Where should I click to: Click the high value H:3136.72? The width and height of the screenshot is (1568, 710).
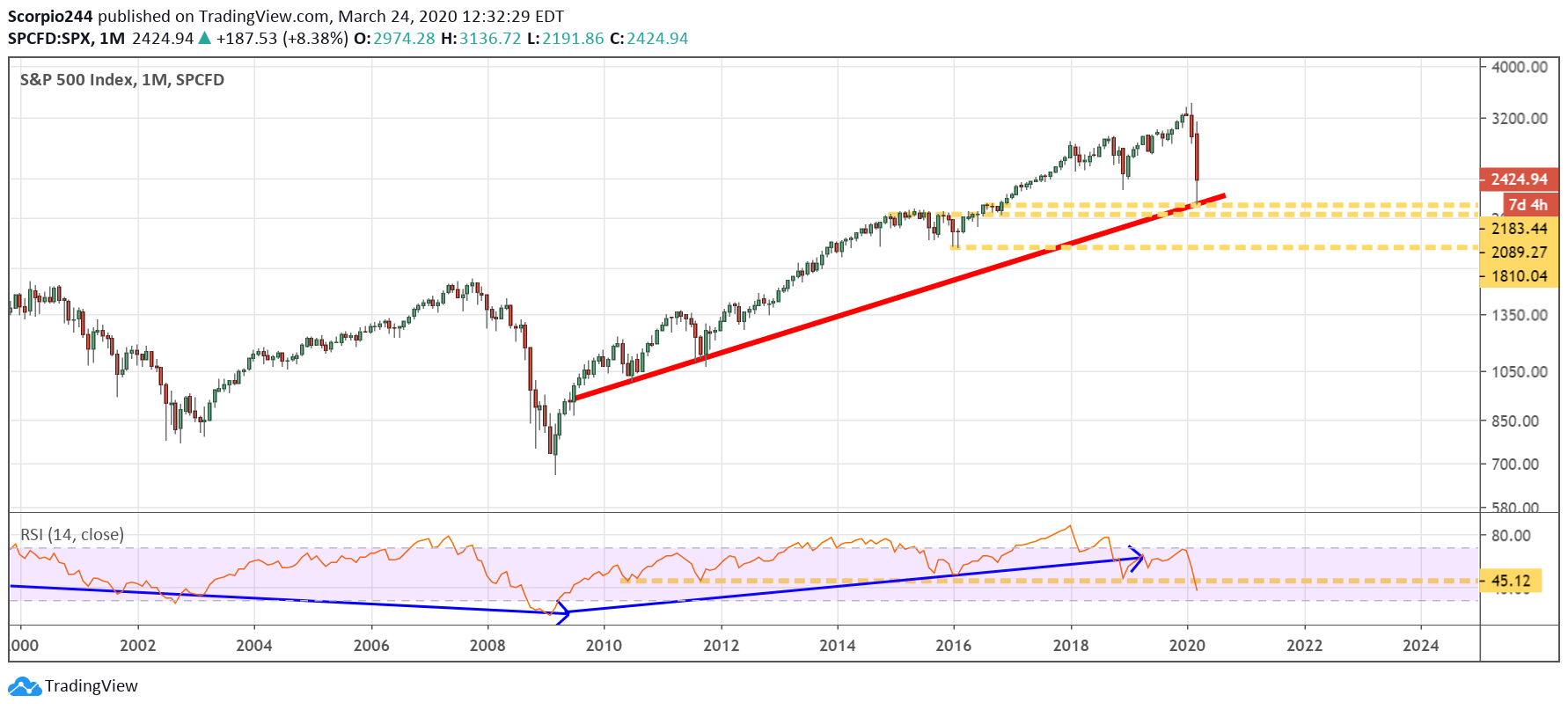[481, 39]
